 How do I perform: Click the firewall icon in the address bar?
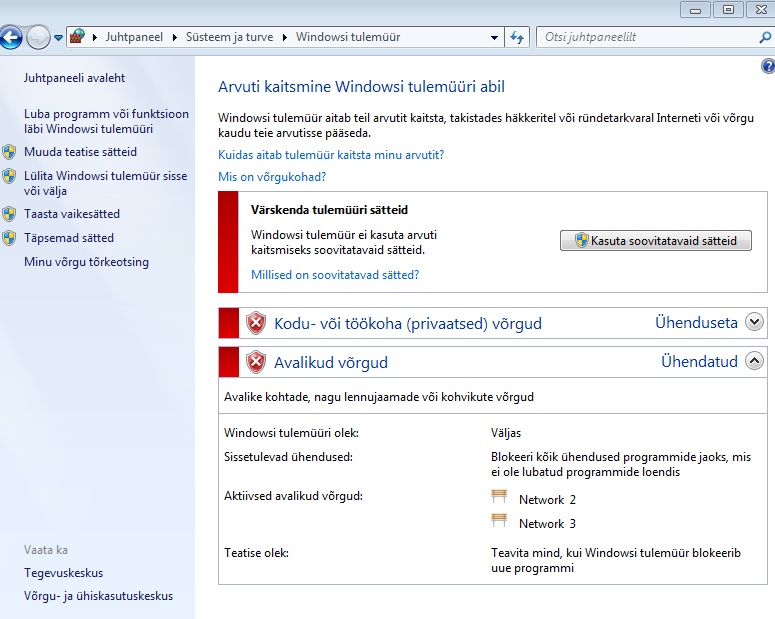click(x=77, y=37)
